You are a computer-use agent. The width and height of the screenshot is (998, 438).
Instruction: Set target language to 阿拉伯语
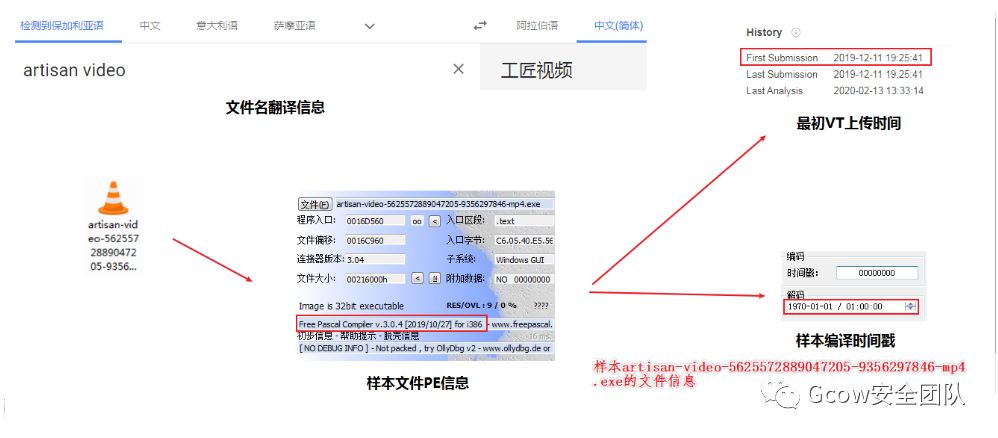pos(537,26)
